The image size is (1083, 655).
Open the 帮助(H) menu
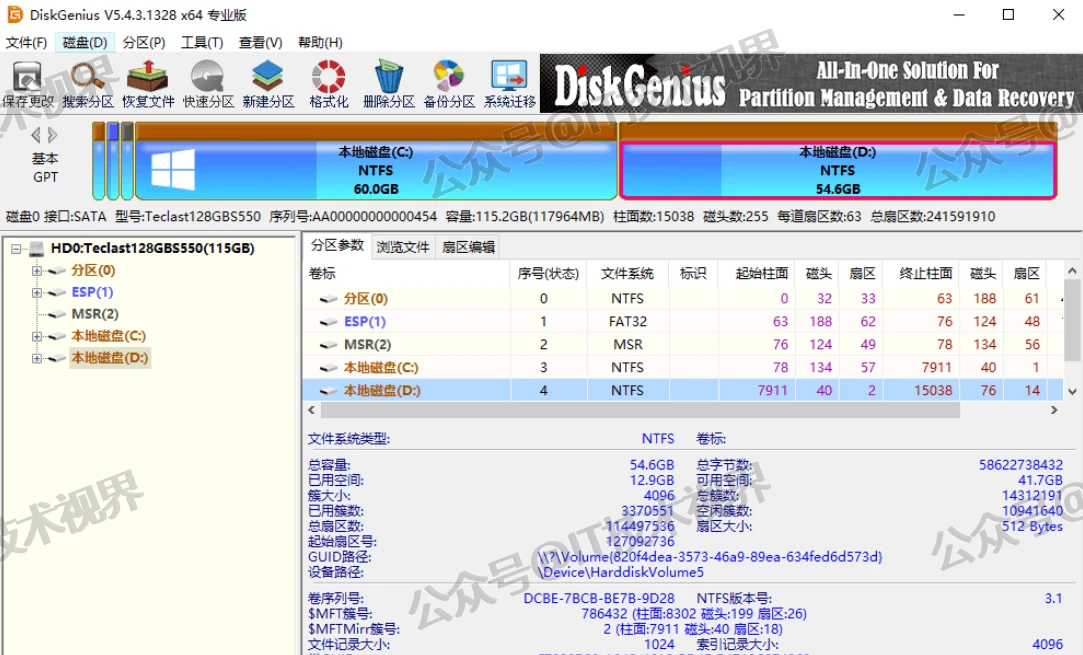tap(320, 43)
